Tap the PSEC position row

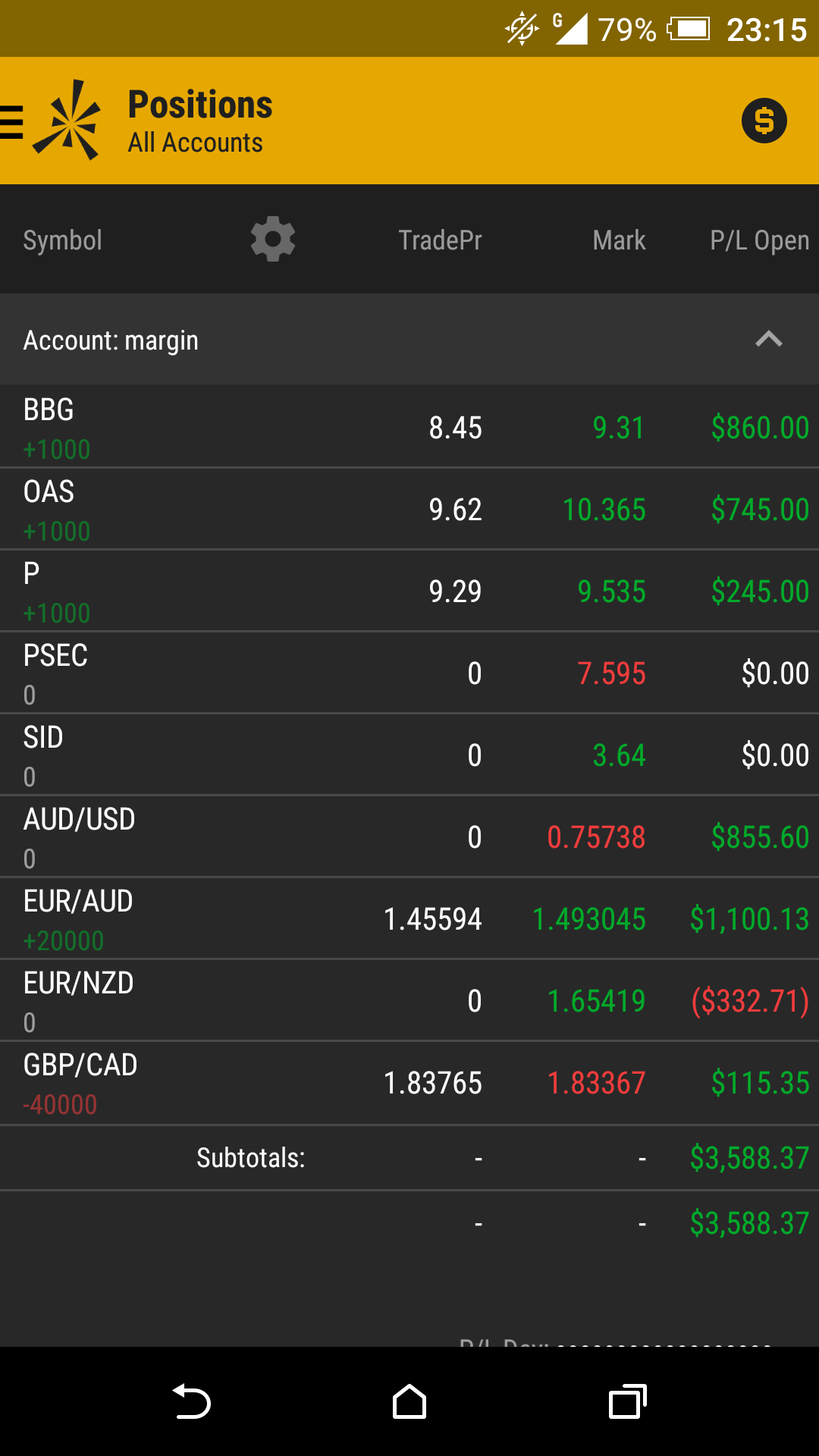coord(409,673)
